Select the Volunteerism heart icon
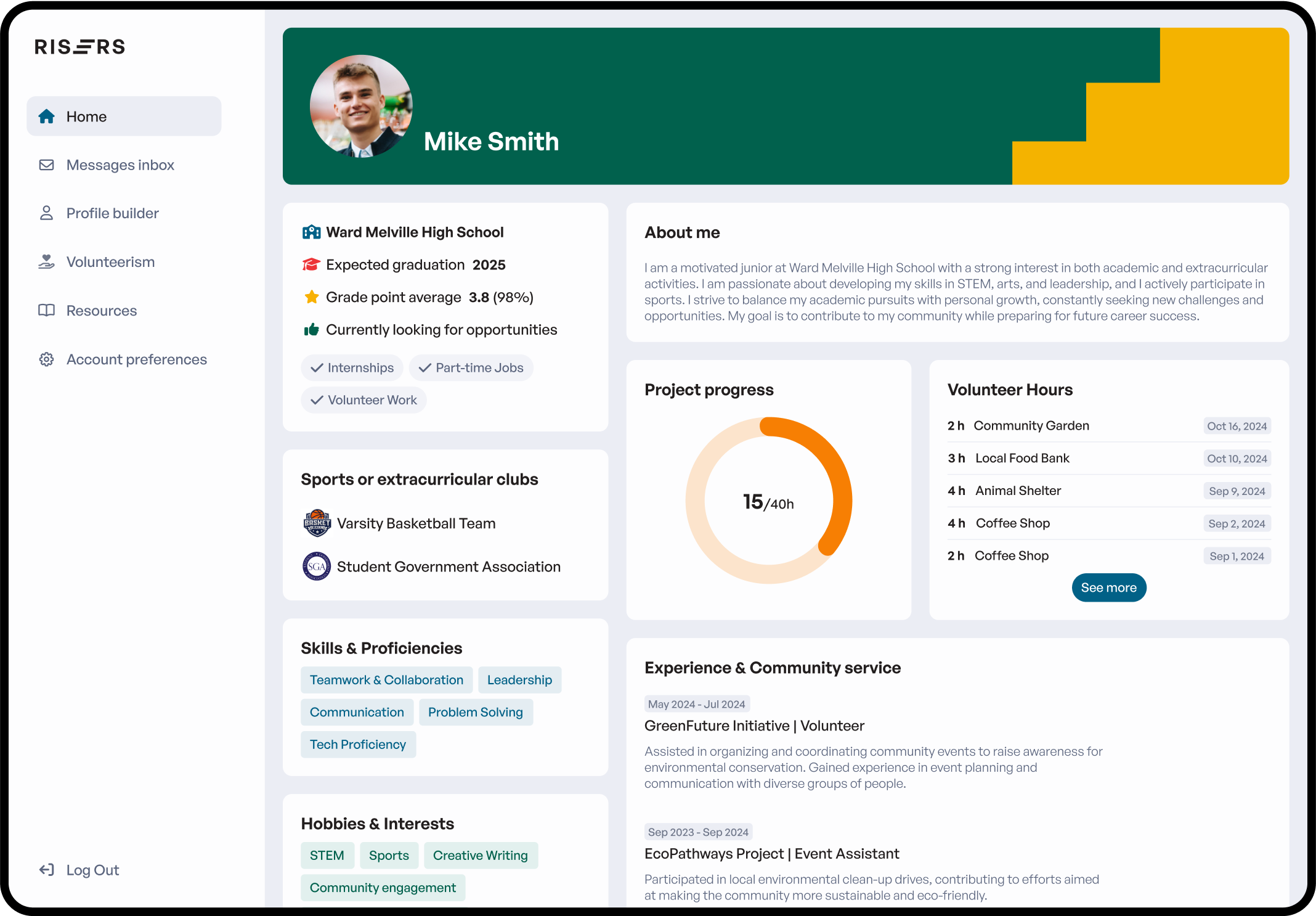Image resolution: width=1316 pixels, height=916 pixels. click(46, 261)
